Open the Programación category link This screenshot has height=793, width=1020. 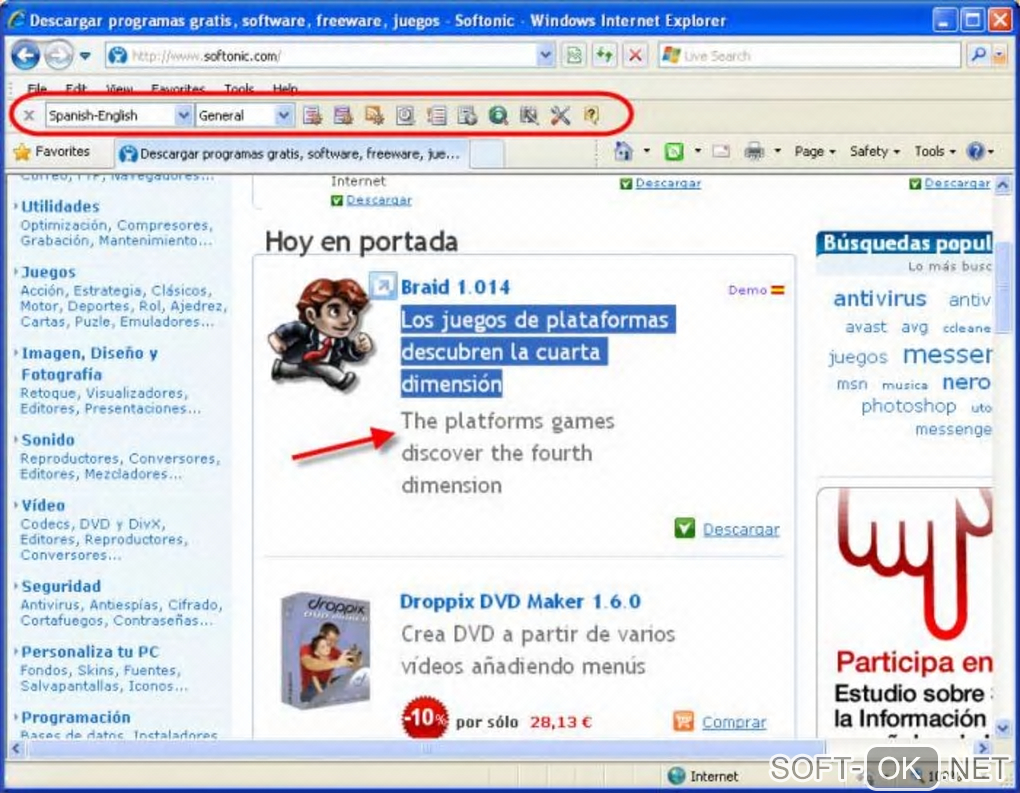tap(76, 718)
